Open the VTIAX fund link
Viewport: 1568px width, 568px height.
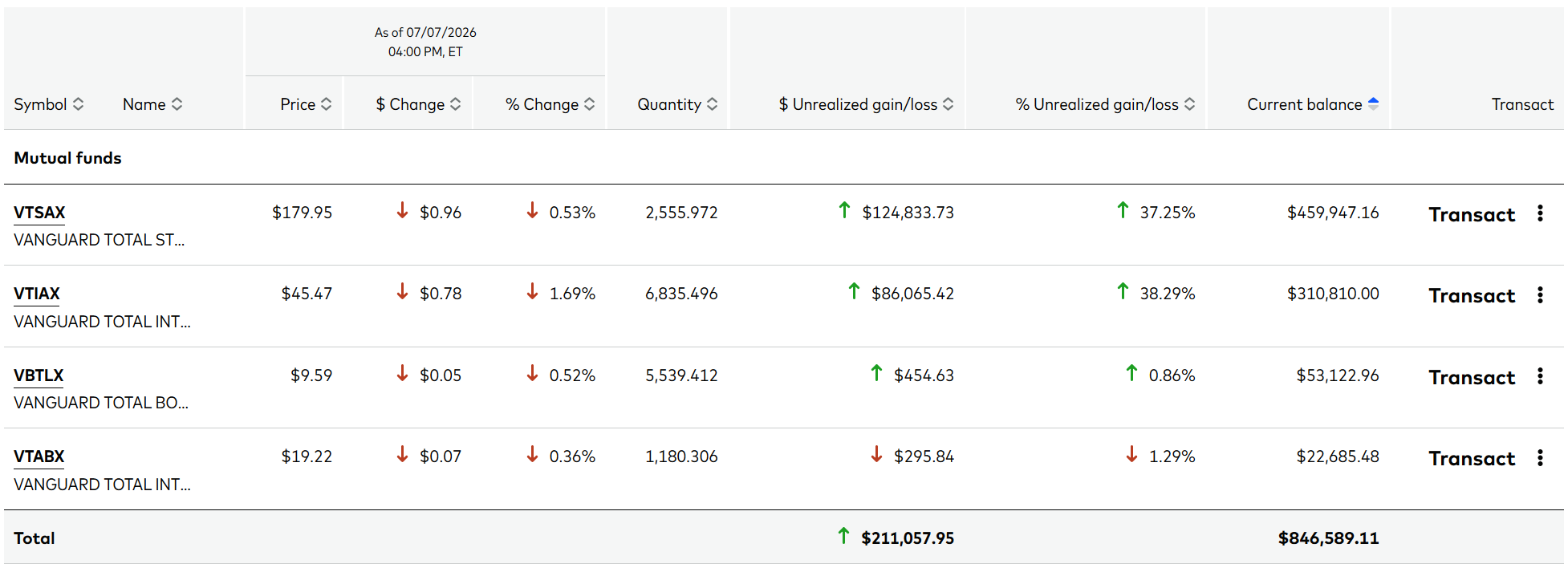(x=37, y=294)
